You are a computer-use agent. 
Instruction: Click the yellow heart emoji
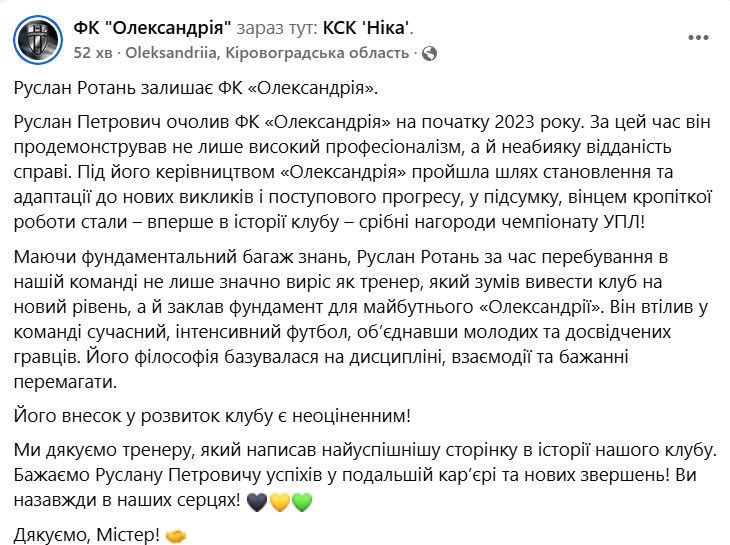click(x=279, y=499)
